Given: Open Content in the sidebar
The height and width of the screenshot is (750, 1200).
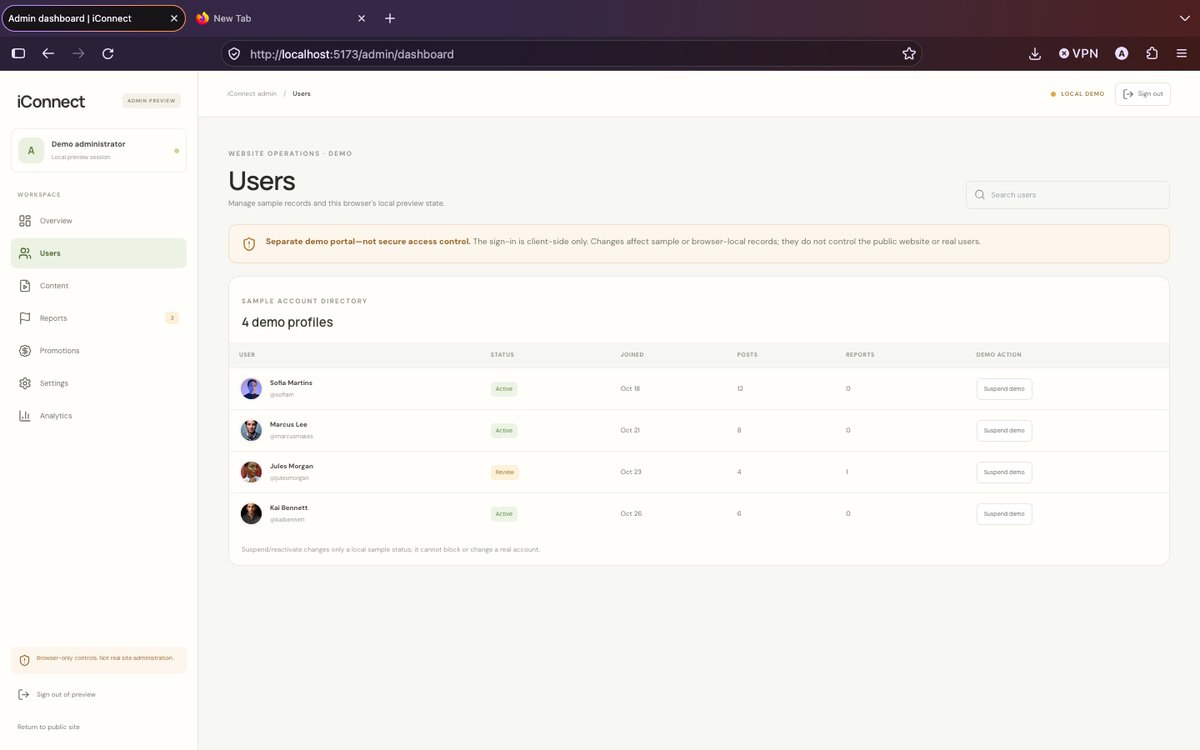Looking at the screenshot, I should 98,286.
